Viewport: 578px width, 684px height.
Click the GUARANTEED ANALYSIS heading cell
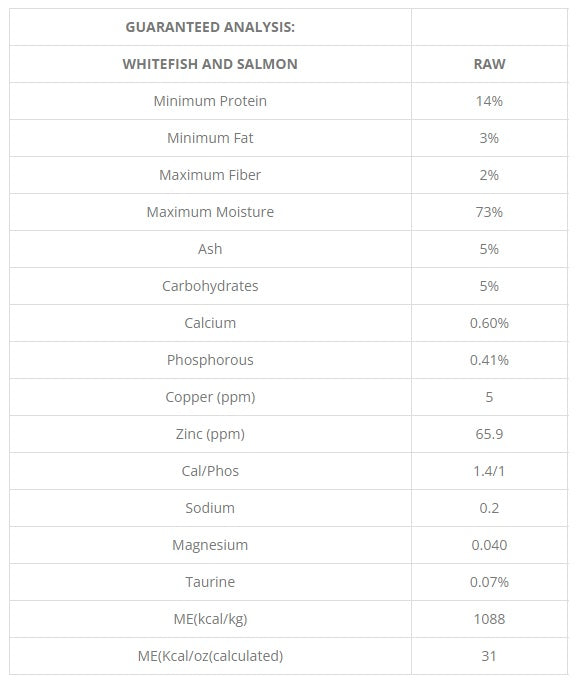click(x=210, y=27)
